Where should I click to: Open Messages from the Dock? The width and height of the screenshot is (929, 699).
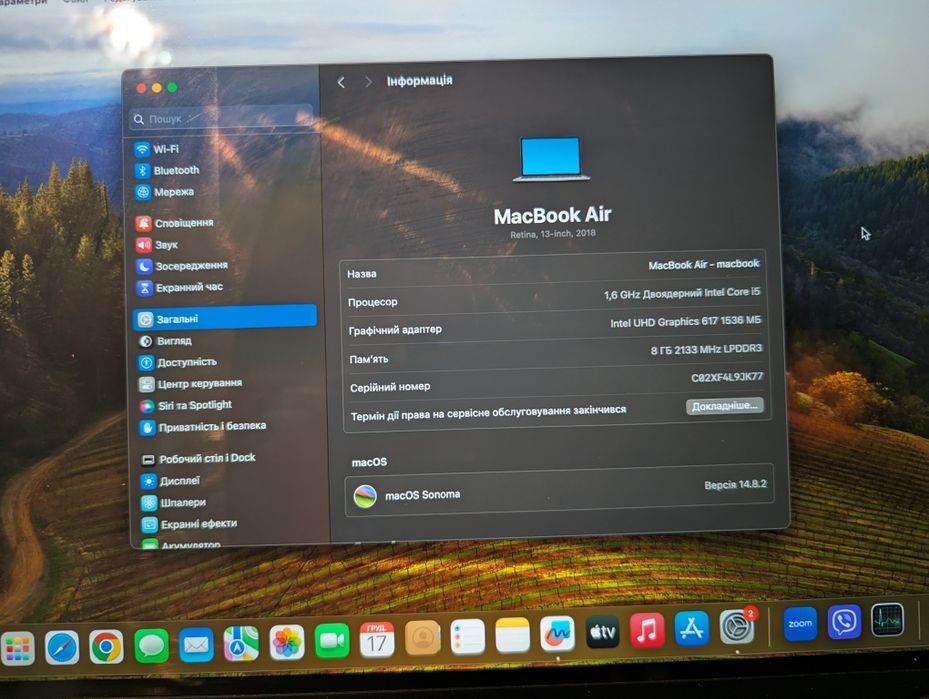152,645
